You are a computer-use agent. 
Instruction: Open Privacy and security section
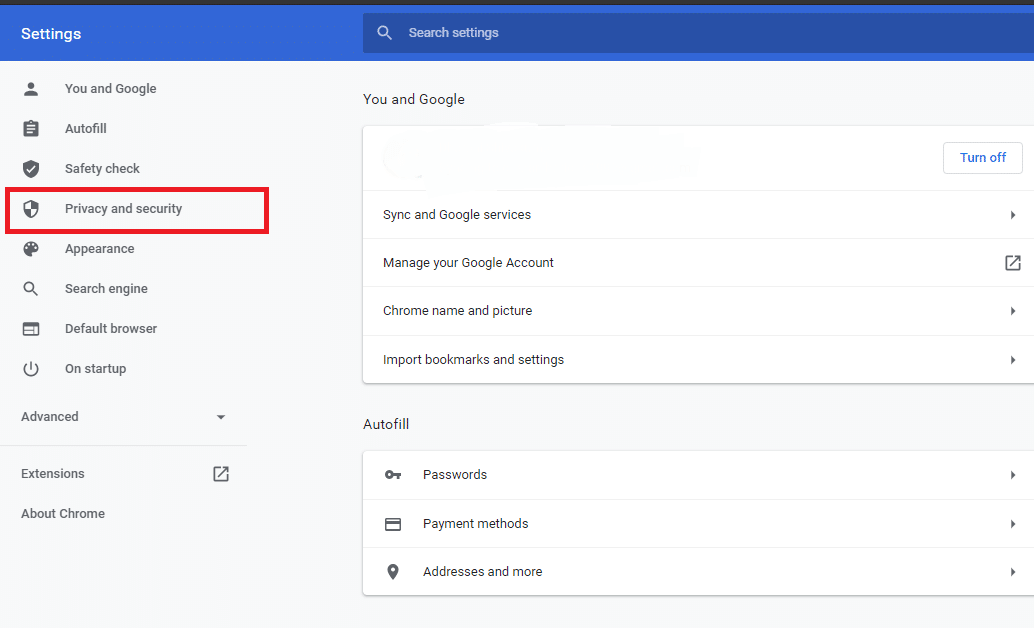click(123, 209)
